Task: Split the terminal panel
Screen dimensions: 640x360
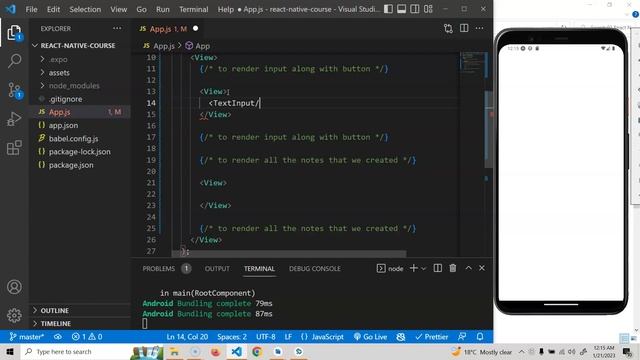Action: [x=438, y=268]
